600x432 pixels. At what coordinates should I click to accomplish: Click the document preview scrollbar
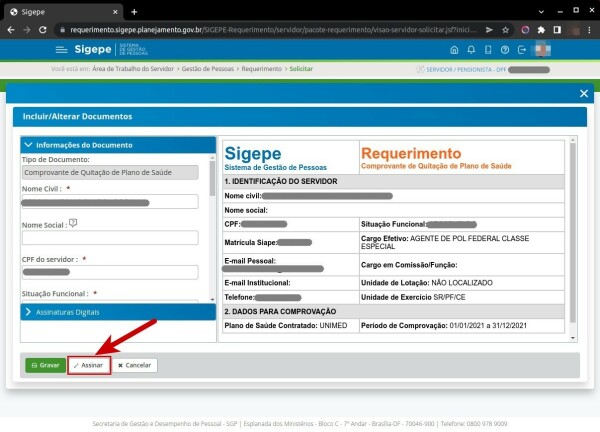(572, 233)
